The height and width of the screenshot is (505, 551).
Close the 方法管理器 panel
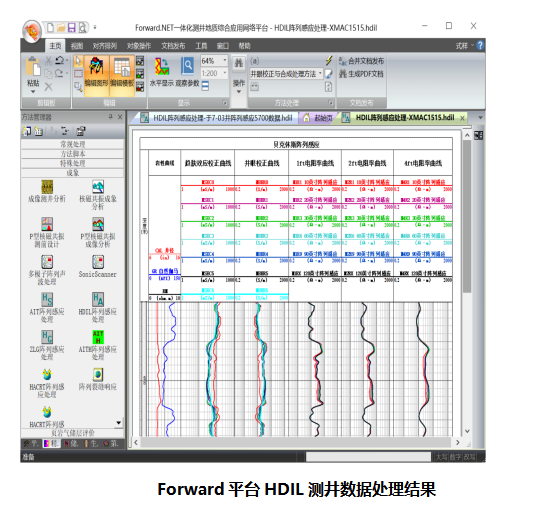tap(120, 117)
